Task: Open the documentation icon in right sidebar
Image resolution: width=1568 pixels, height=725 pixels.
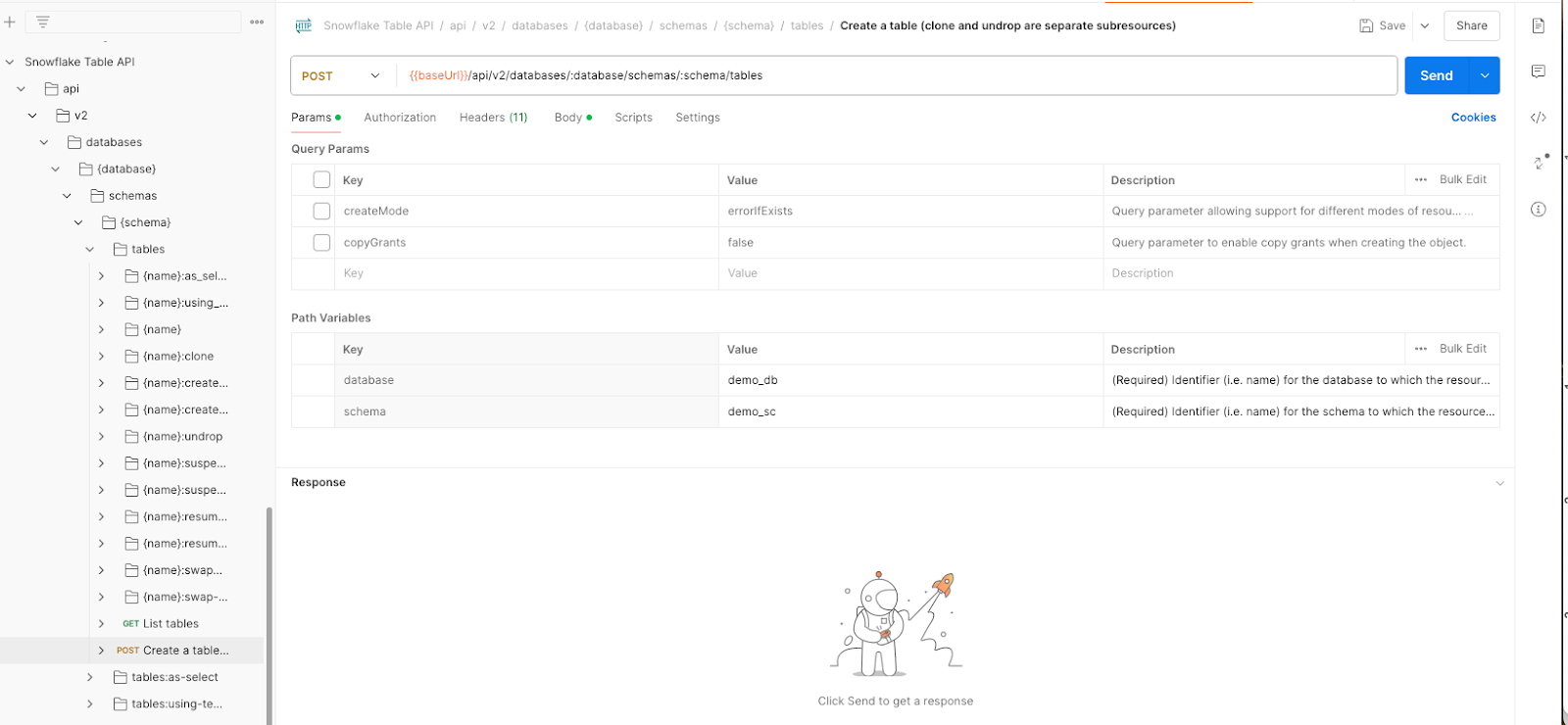Action: tap(1539, 25)
